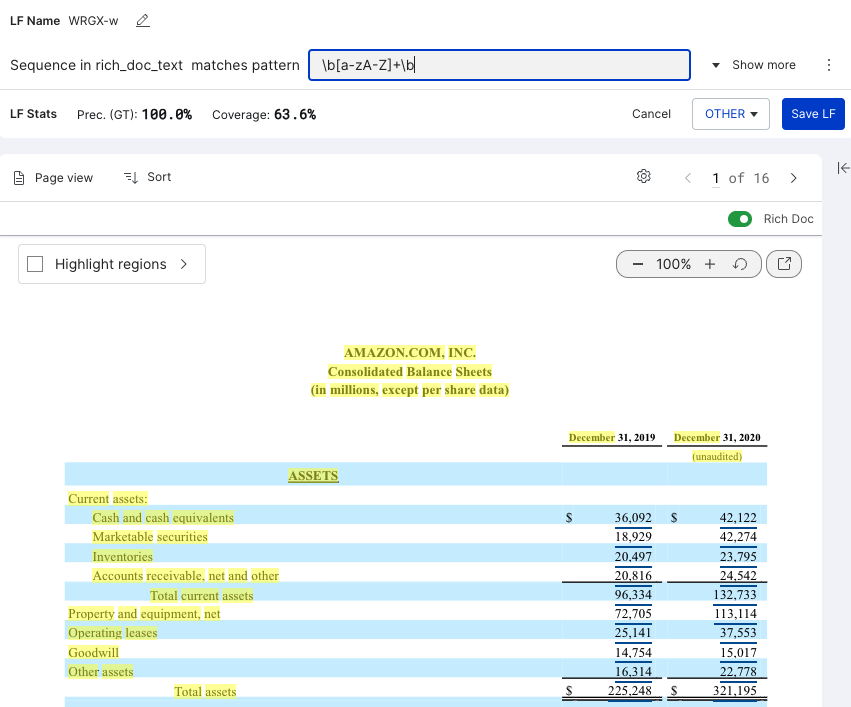Click the Precision 100.0% stat
This screenshot has height=707, width=851.
135,114
